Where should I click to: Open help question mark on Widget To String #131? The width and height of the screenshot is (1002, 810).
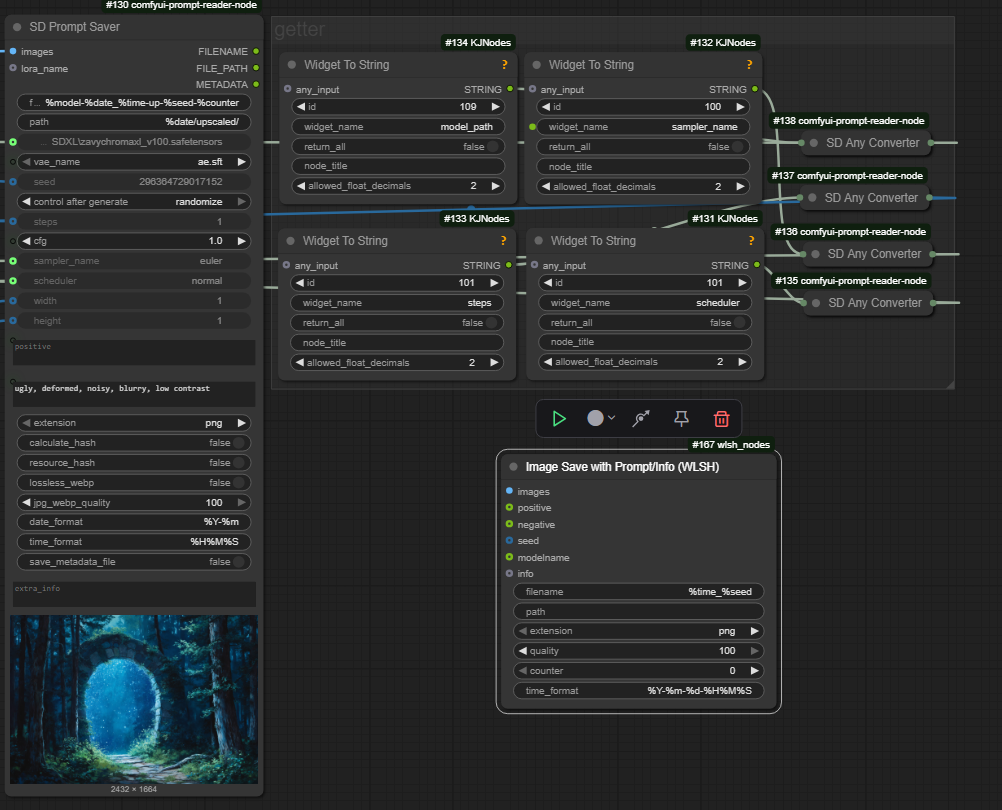tap(752, 241)
